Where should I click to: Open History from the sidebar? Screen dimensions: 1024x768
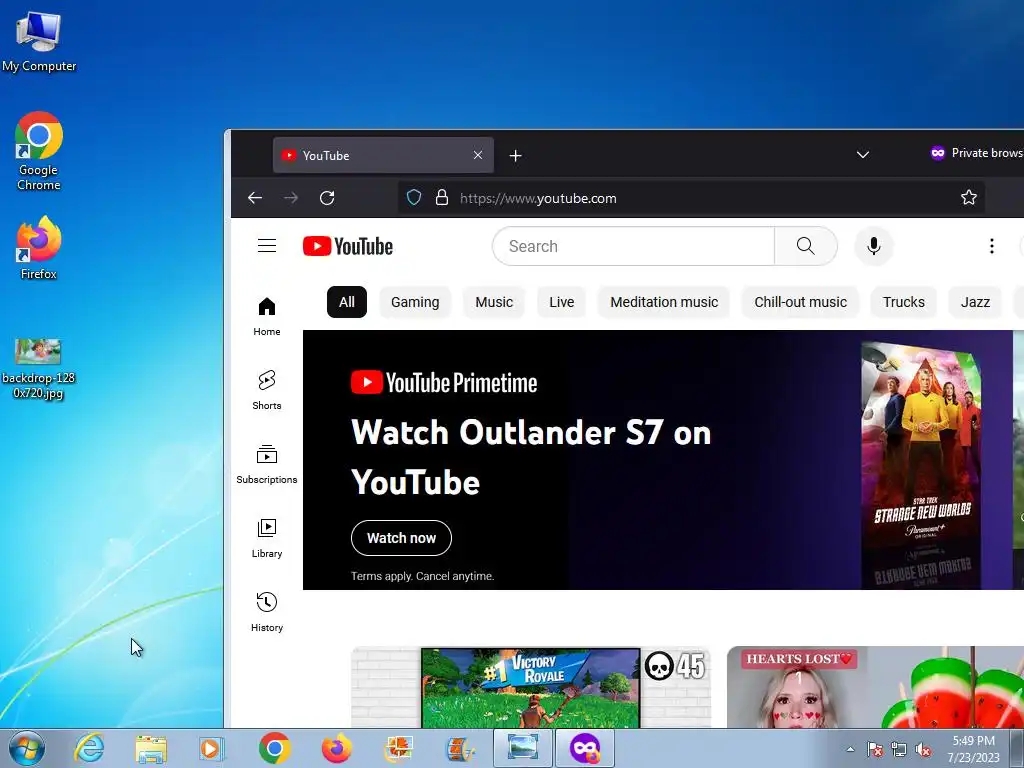pyautogui.click(x=266, y=612)
